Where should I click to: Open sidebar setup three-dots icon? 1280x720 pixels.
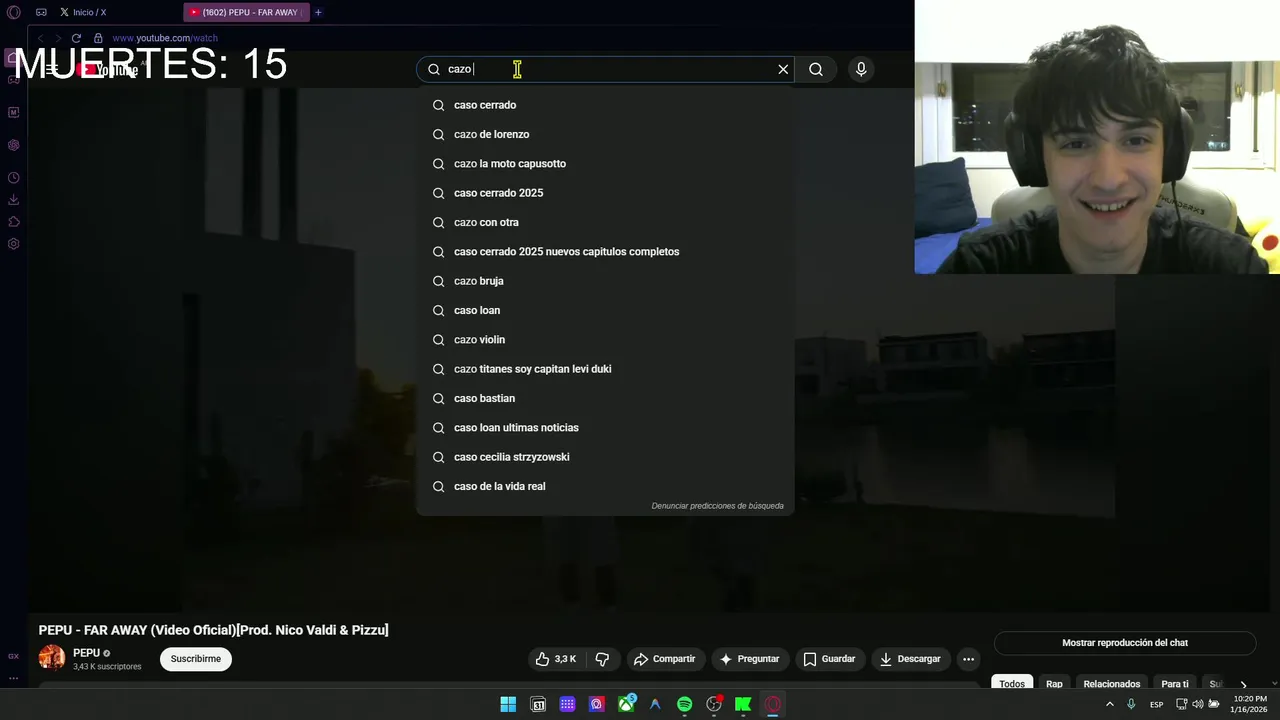click(x=13, y=678)
